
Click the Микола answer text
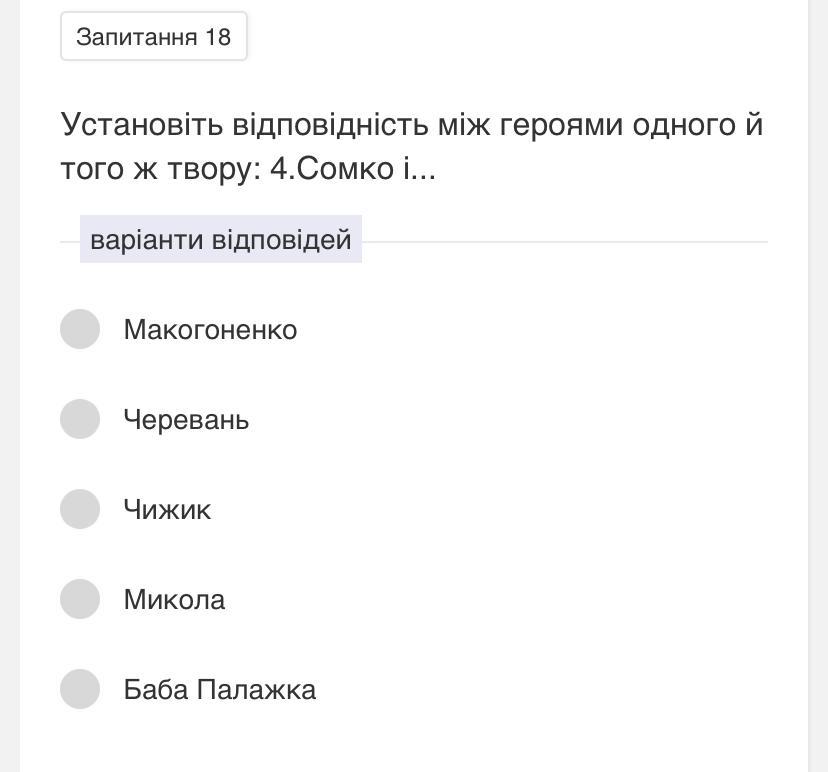click(174, 600)
